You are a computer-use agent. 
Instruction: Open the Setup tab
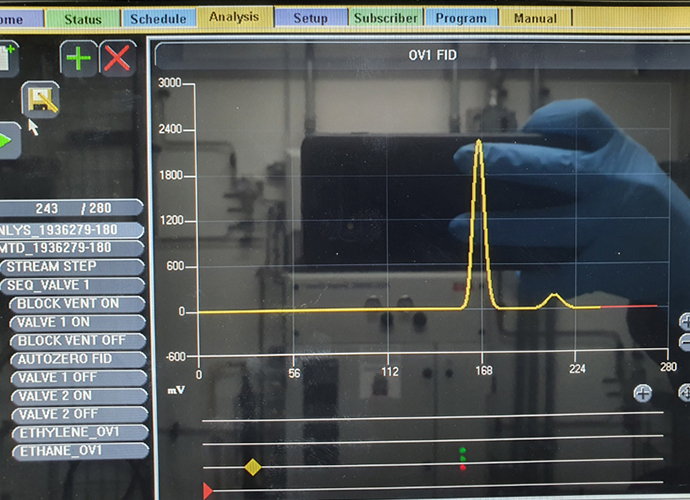coord(311,18)
